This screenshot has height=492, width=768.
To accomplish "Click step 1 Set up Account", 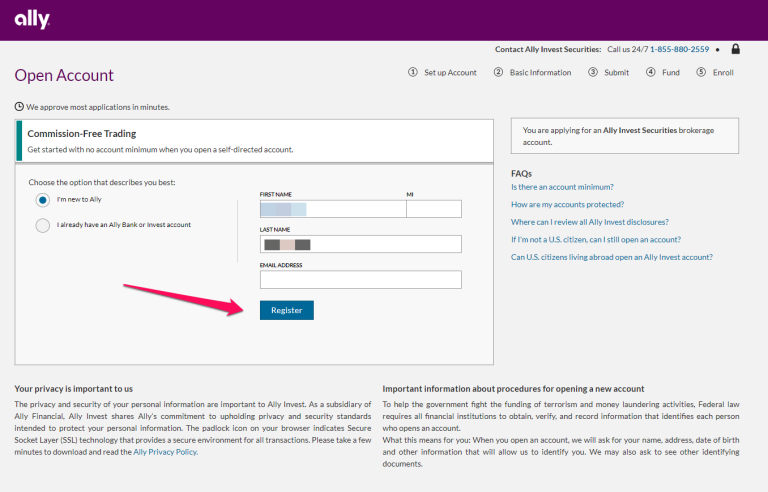I will 442,72.
